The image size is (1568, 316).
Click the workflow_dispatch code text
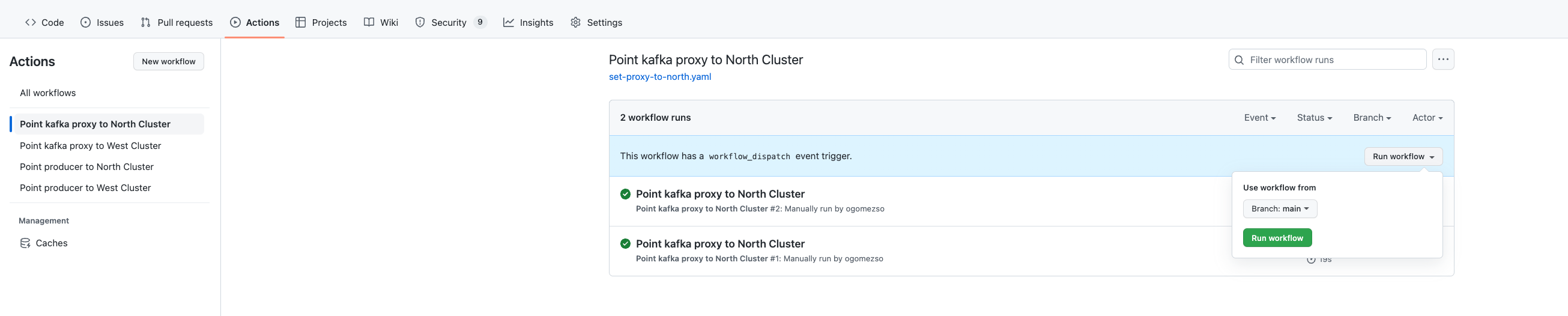(x=749, y=156)
